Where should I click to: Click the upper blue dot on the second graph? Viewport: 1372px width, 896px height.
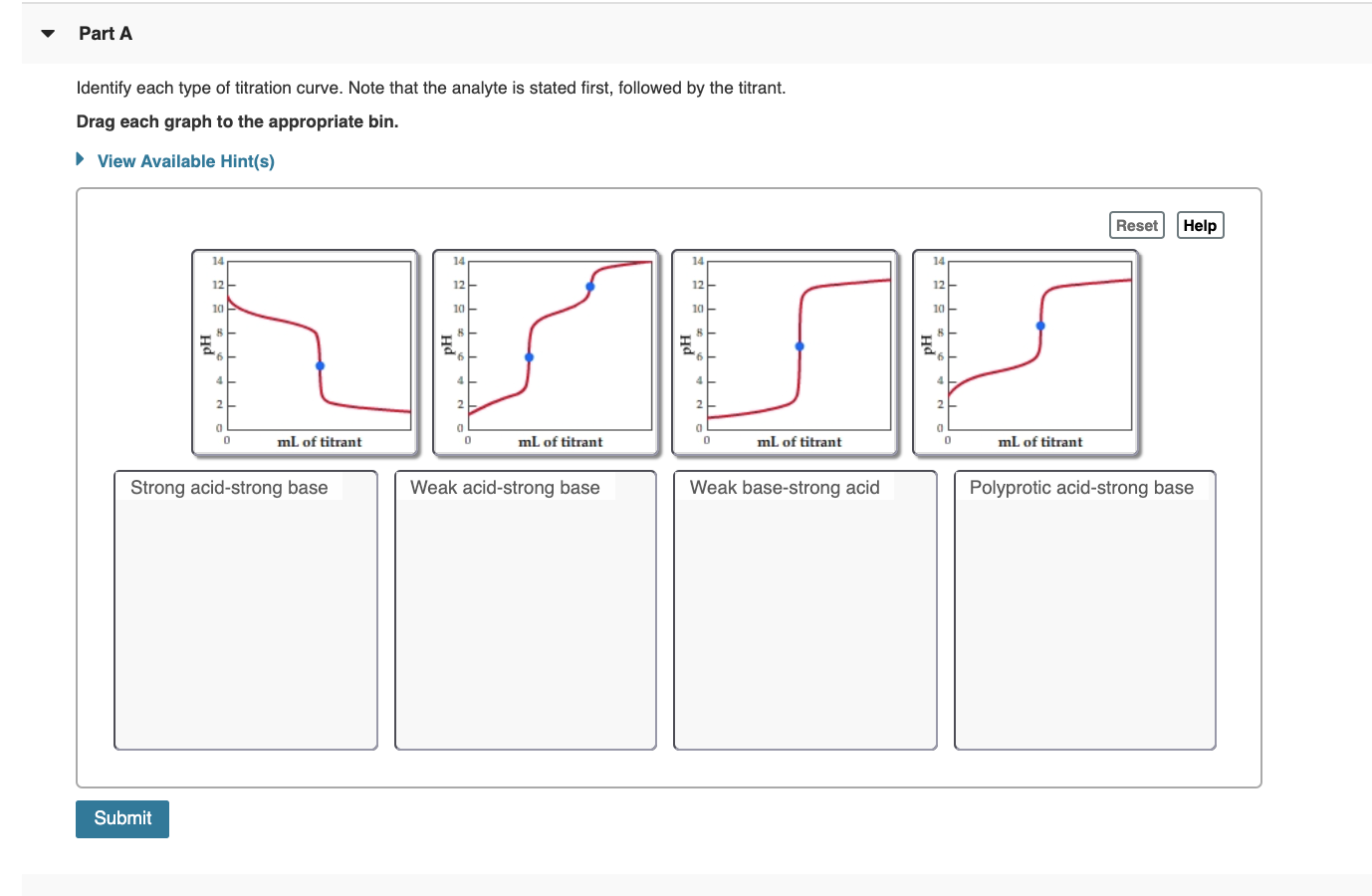[588, 285]
